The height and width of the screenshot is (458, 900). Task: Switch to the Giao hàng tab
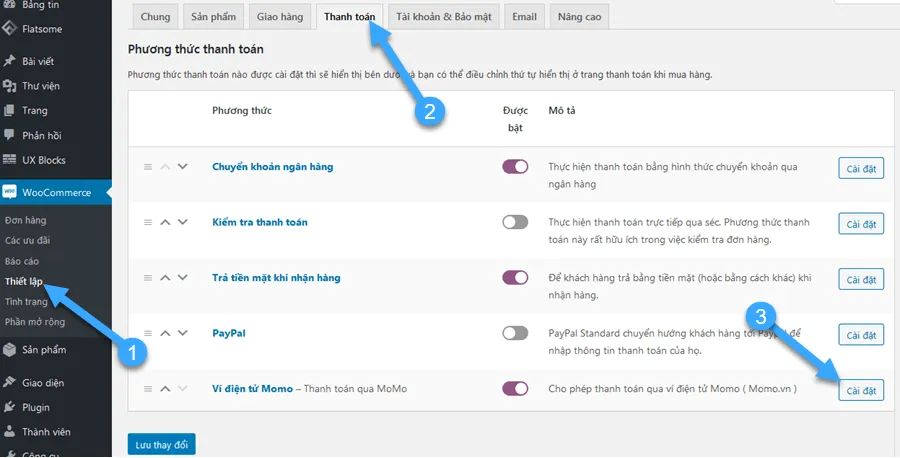(x=280, y=17)
